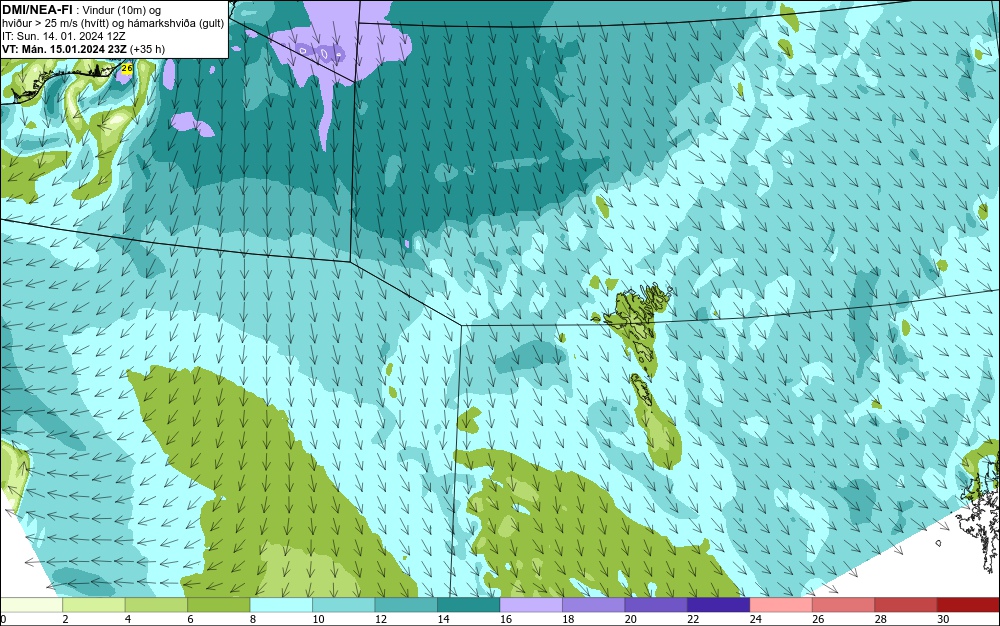
Task: Pick the 20–22 m/s violet legend swatch
Action: [656, 604]
